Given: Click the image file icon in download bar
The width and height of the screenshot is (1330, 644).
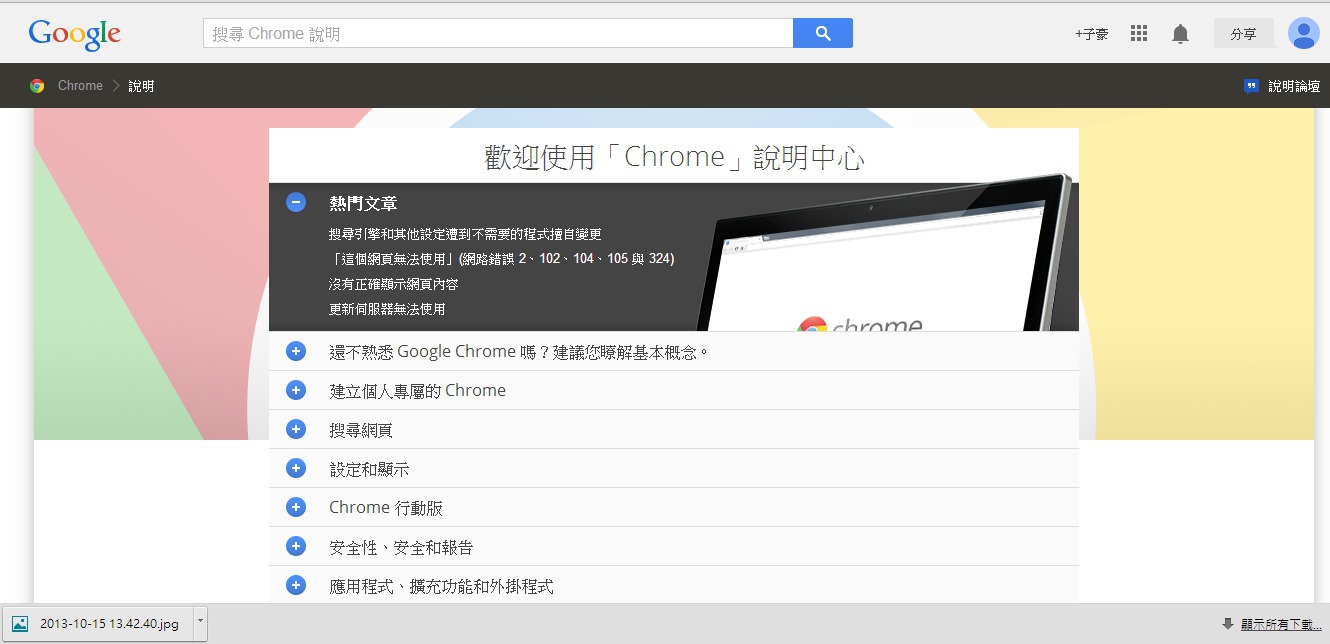Looking at the screenshot, I should pyautogui.click(x=20, y=623).
